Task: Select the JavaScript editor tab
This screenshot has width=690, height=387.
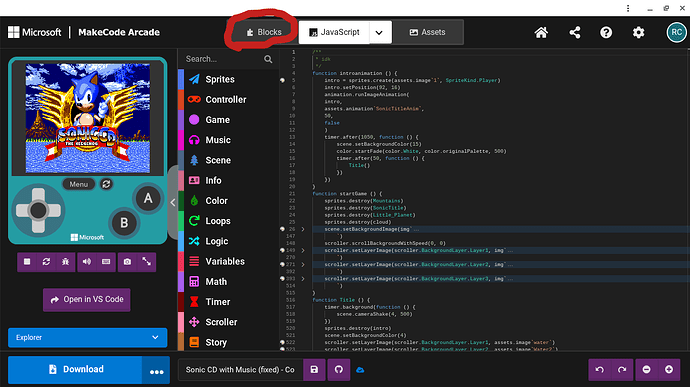Action: (x=334, y=32)
